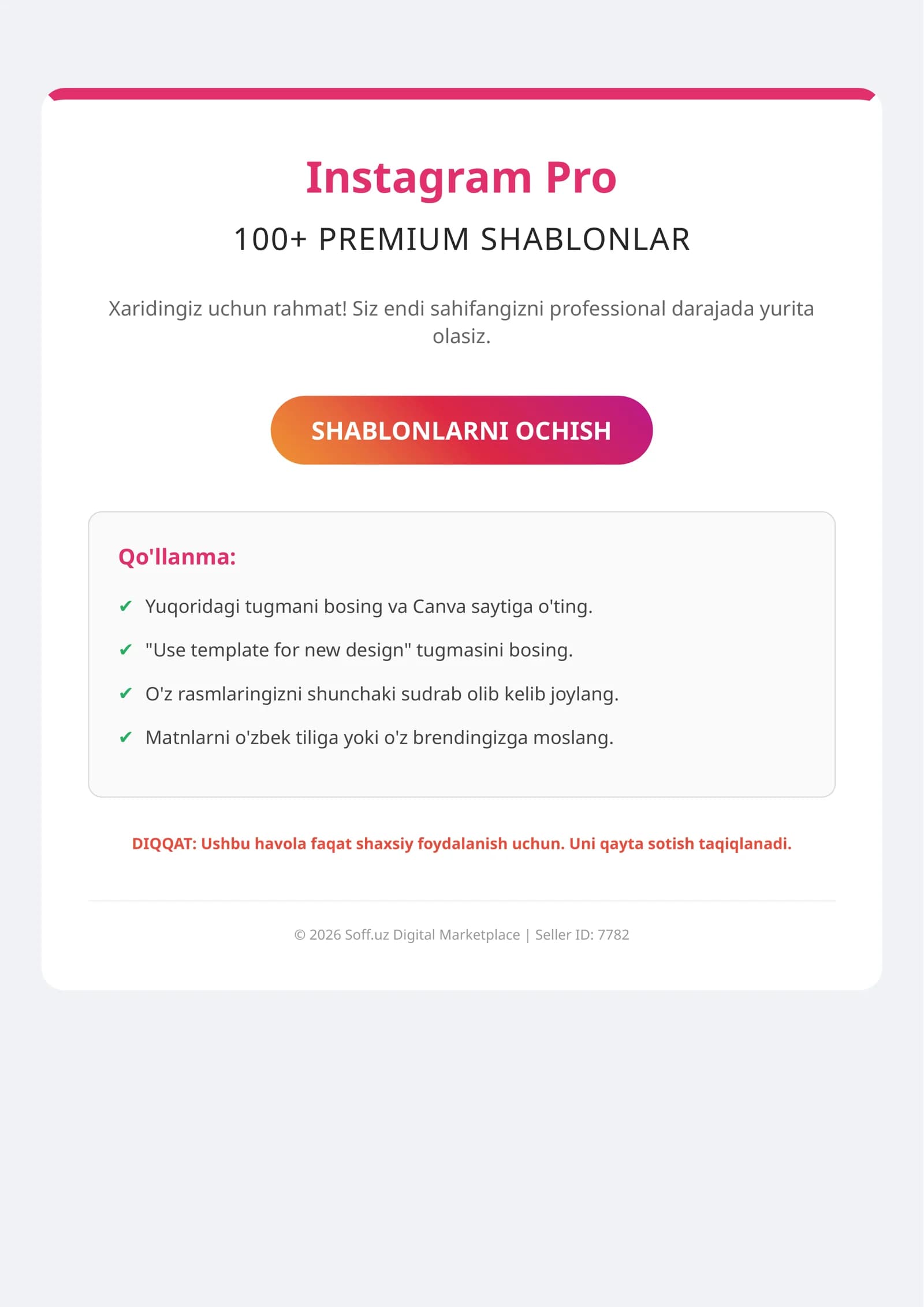Select the Instagram Pro heading
The height and width of the screenshot is (1307, 924).
pos(461,177)
